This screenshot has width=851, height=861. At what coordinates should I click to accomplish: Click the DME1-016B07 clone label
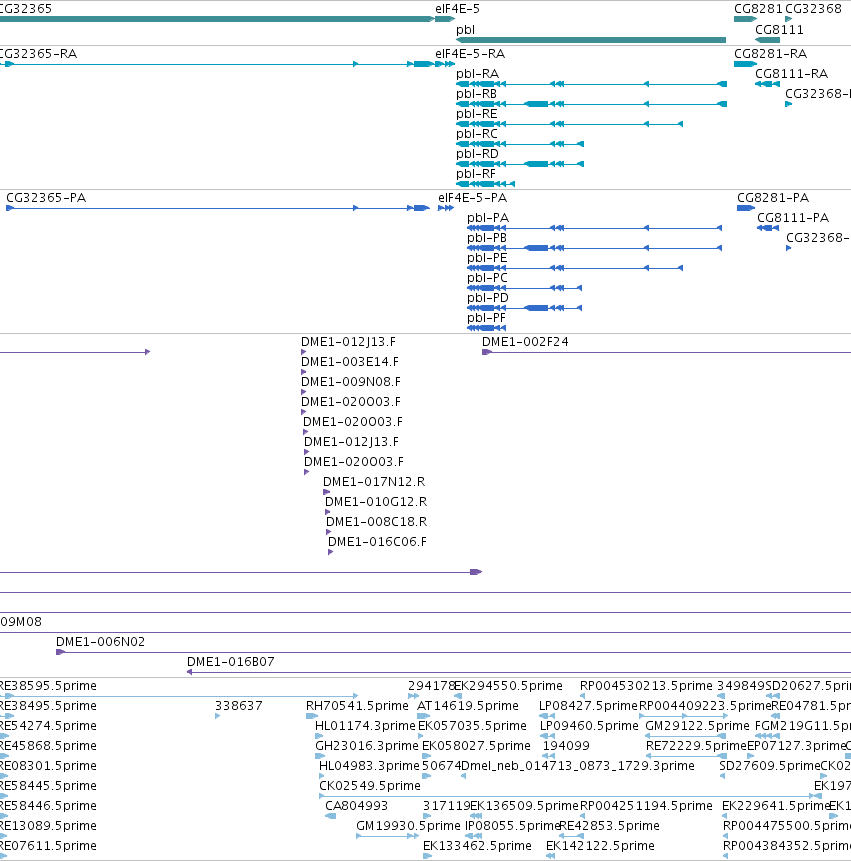coord(231,662)
